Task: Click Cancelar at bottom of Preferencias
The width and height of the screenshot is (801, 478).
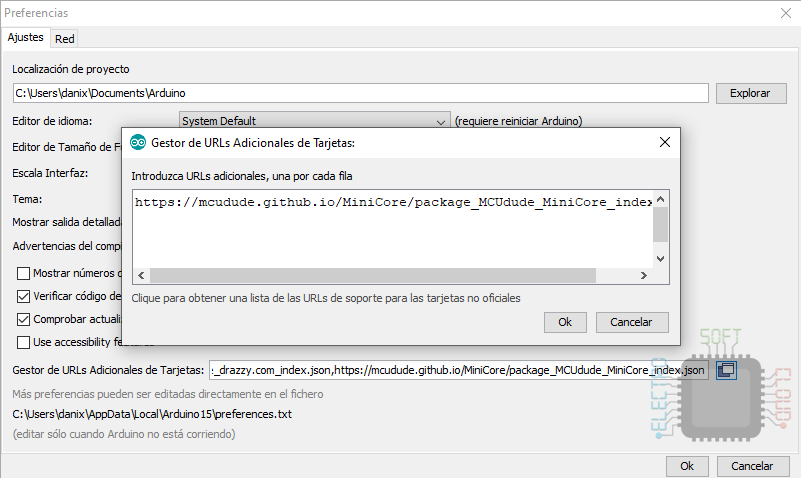Action: tap(753, 466)
